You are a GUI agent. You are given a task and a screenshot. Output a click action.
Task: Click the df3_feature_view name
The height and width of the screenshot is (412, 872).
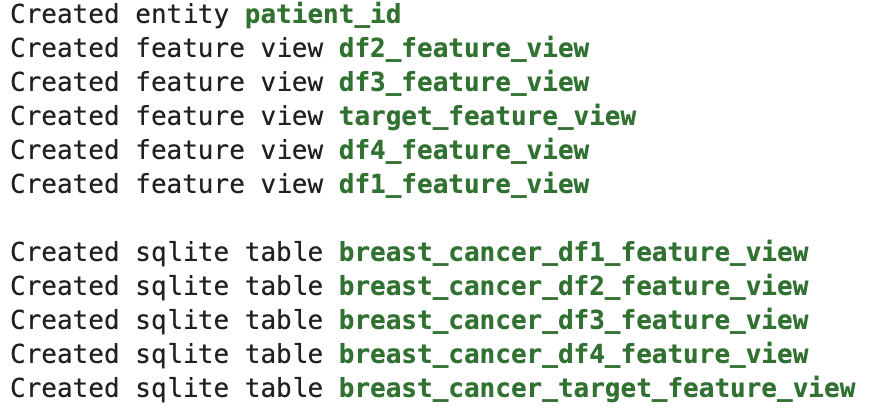[464, 83]
